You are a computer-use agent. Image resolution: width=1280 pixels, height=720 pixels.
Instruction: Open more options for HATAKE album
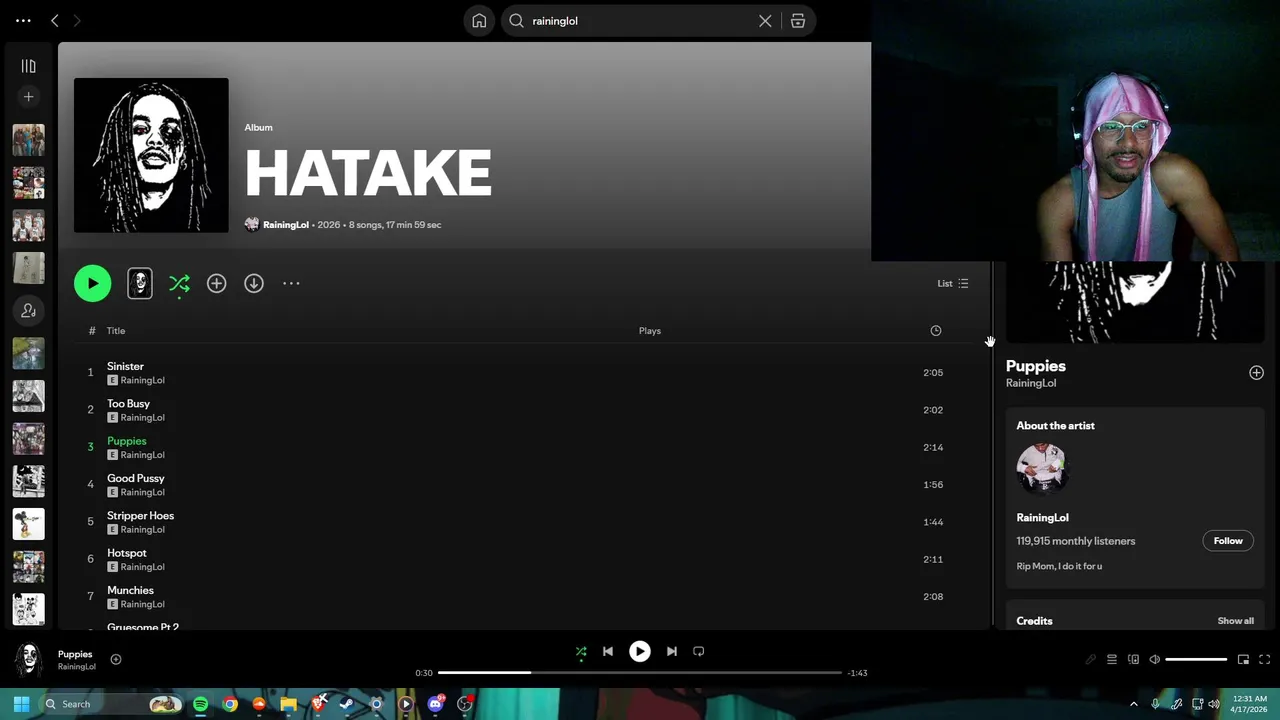291,283
